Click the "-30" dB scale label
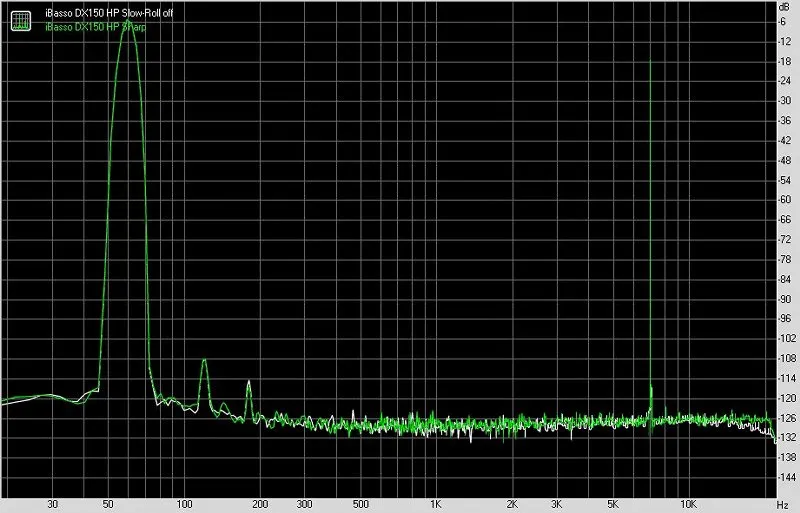This screenshot has height=513, width=800. (784, 101)
